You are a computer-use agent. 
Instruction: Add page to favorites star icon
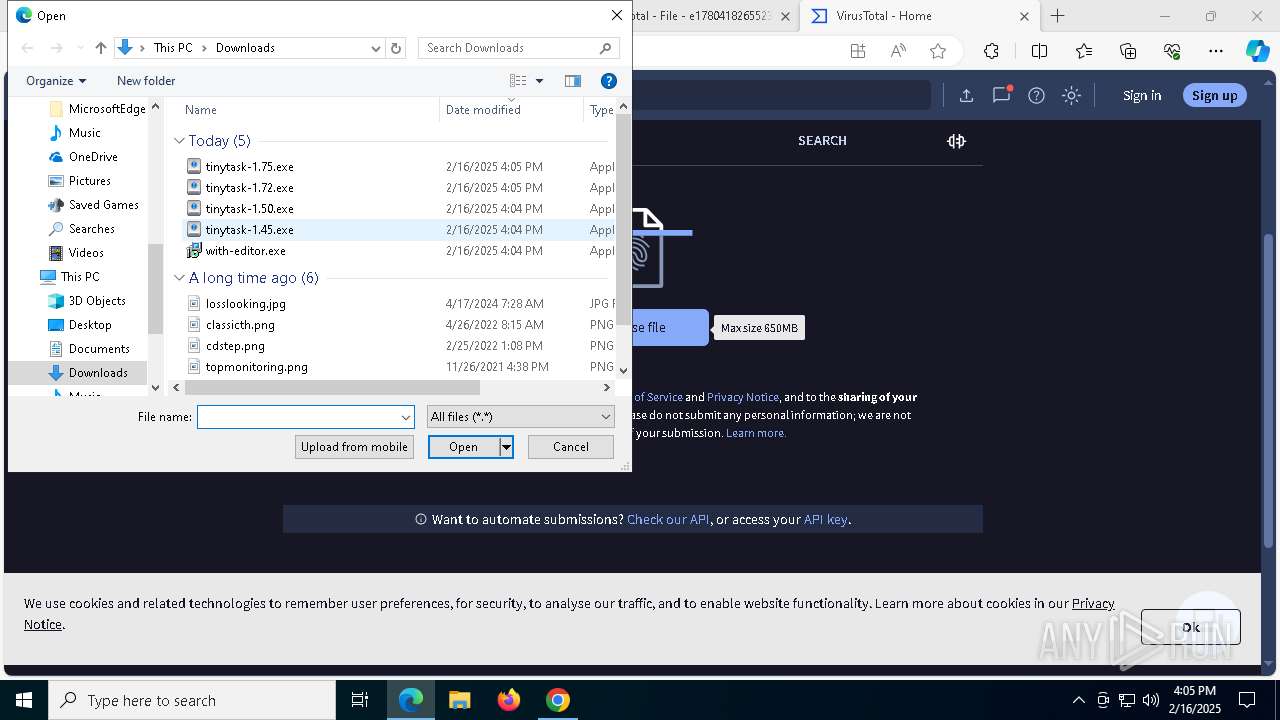937,52
